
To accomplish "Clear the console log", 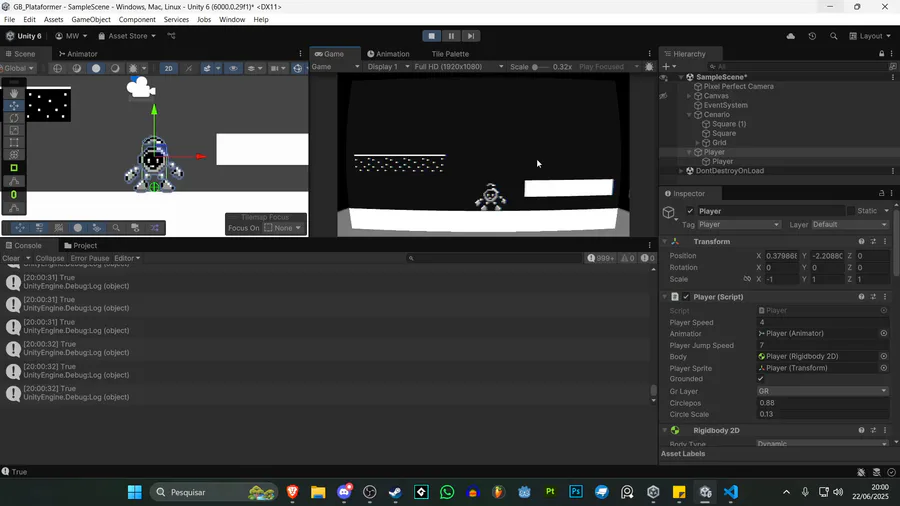I will 11,258.
